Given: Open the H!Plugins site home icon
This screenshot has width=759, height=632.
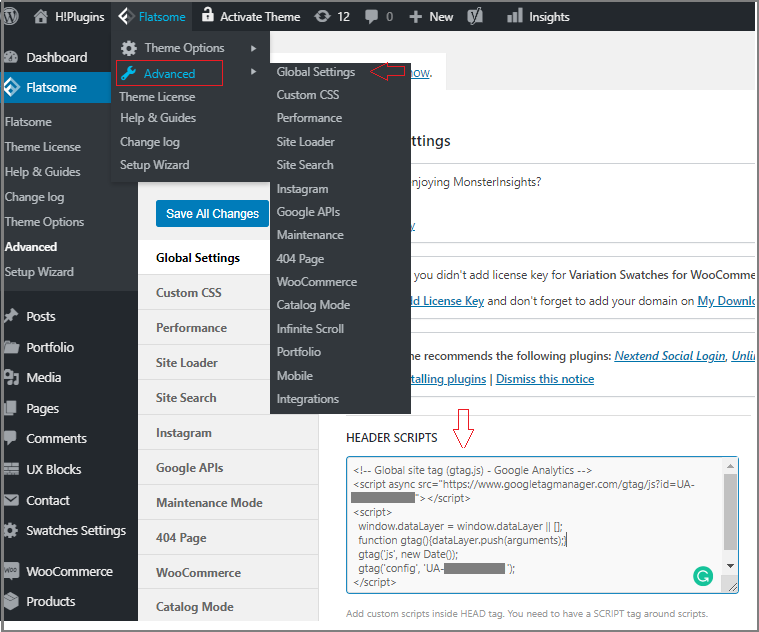Looking at the screenshot, I should tap(41, 16).
